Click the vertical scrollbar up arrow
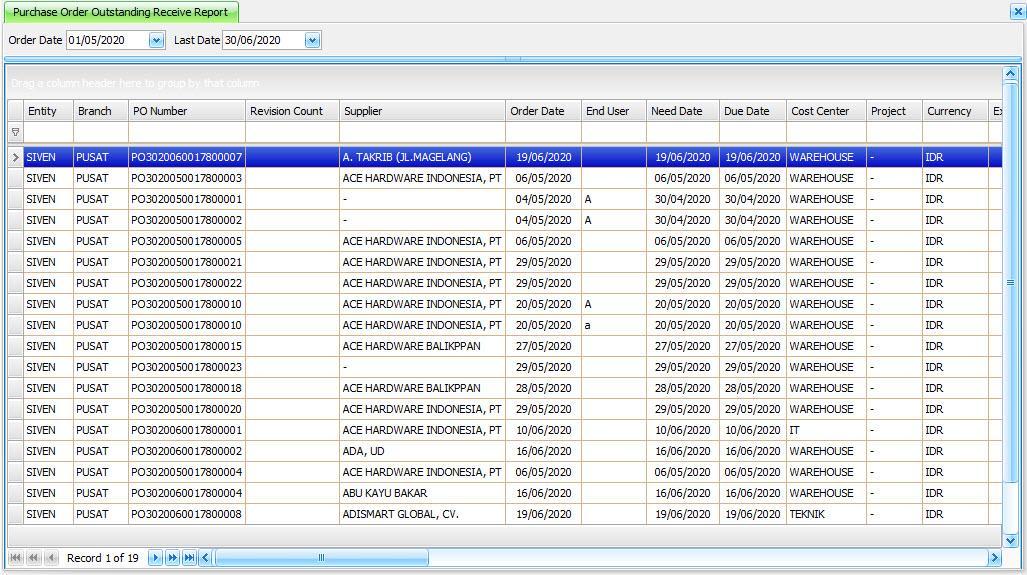The height and width of the screenshot is (575, 1027). point(1011,74)
